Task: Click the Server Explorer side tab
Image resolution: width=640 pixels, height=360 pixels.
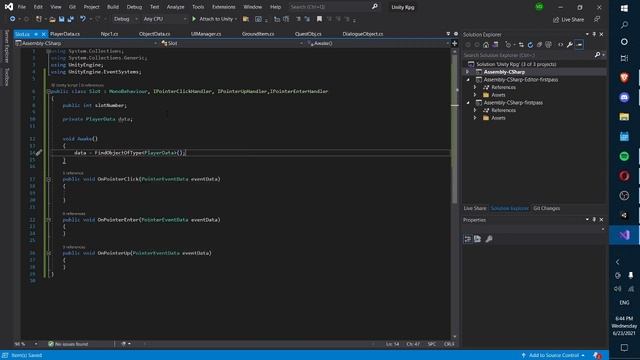Action: 7,46
